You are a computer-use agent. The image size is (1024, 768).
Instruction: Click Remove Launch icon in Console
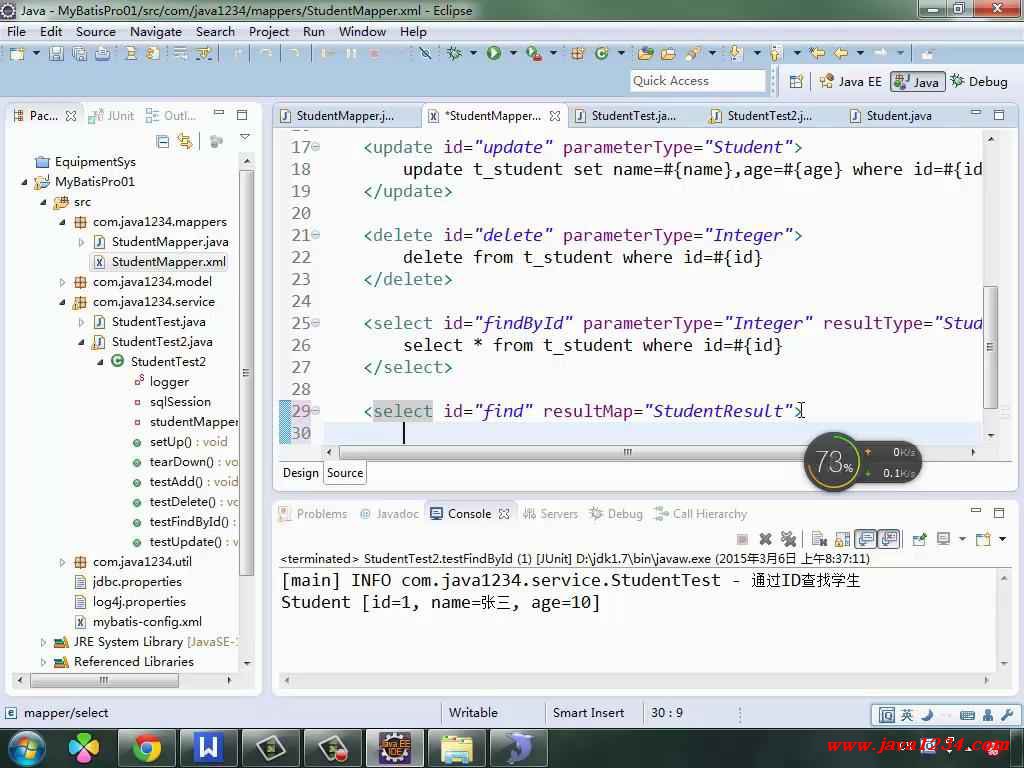[x=765, y=539]
